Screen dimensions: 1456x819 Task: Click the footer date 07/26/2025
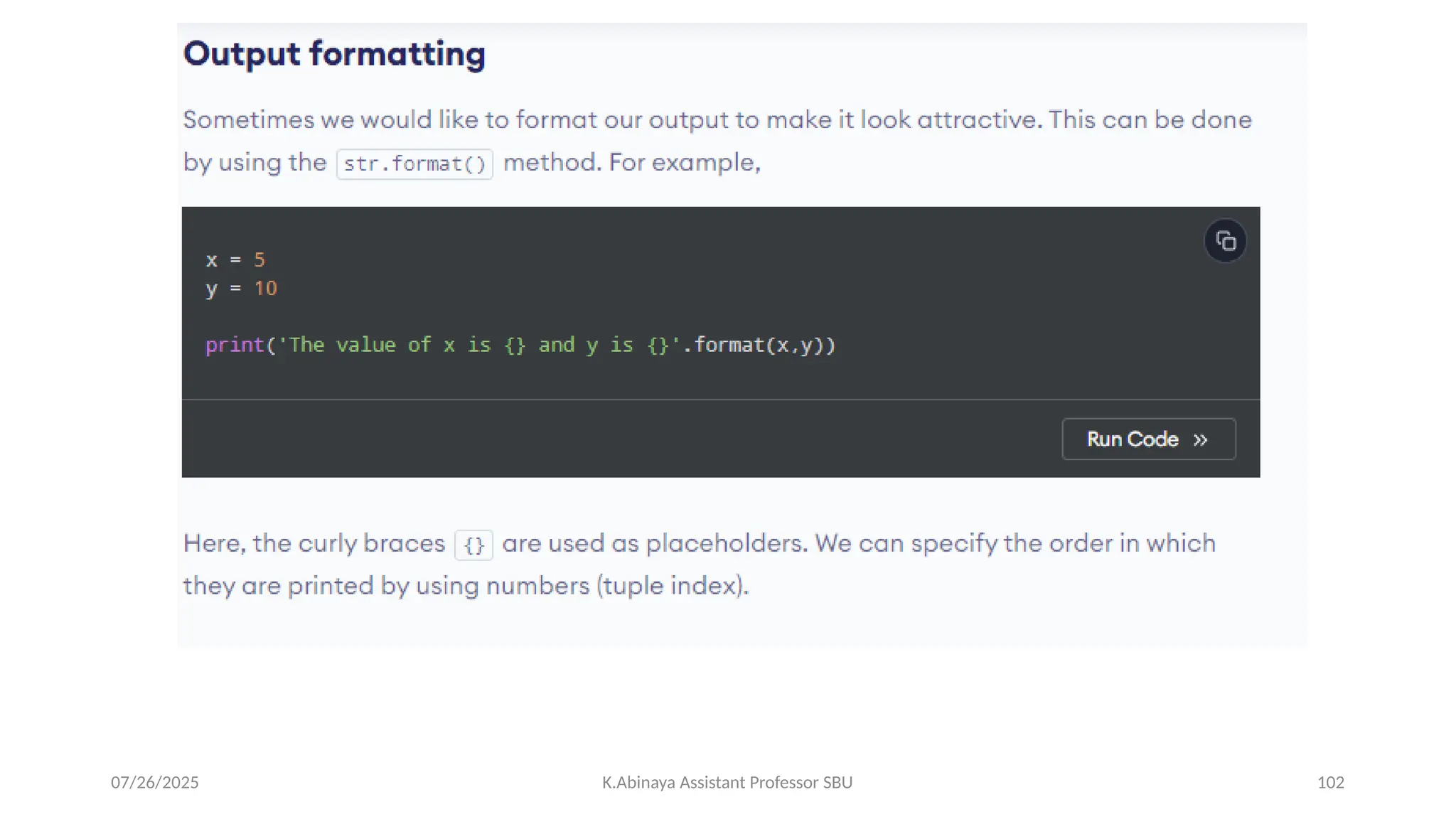tap(155, 783)
